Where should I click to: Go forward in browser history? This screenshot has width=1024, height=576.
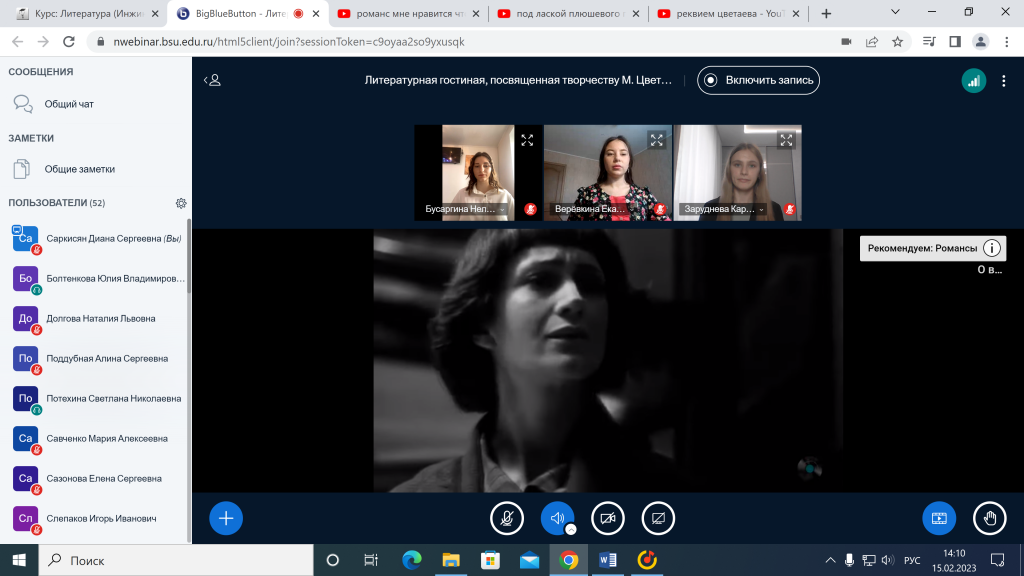(x=43, y=42)
